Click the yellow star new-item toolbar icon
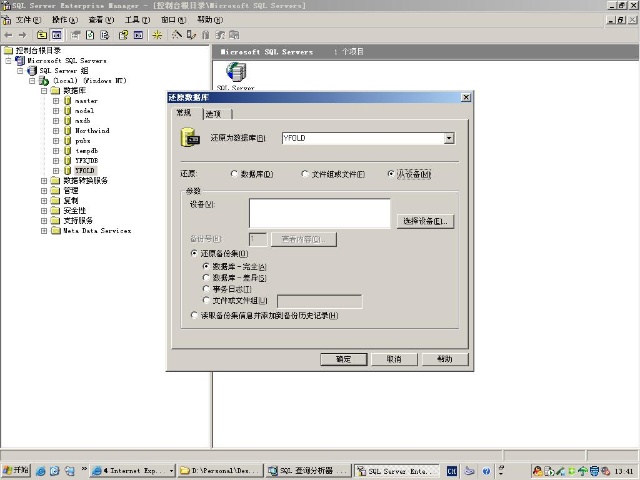The width and height of the screenshot is (640, 480). click(x=157, y=34)
